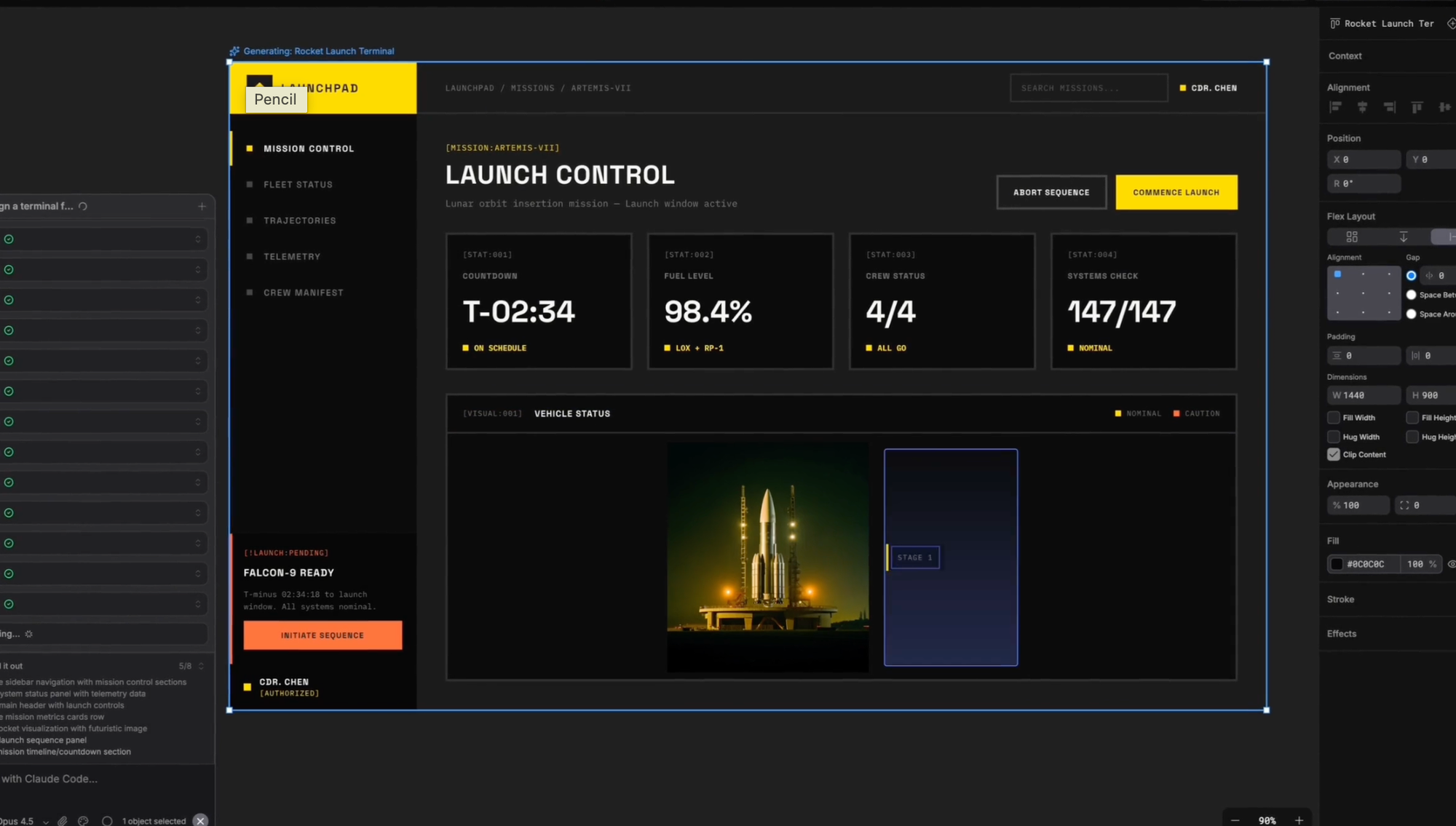
Task: Uncheck the Clip Content checkbox
Action: 1334,454
